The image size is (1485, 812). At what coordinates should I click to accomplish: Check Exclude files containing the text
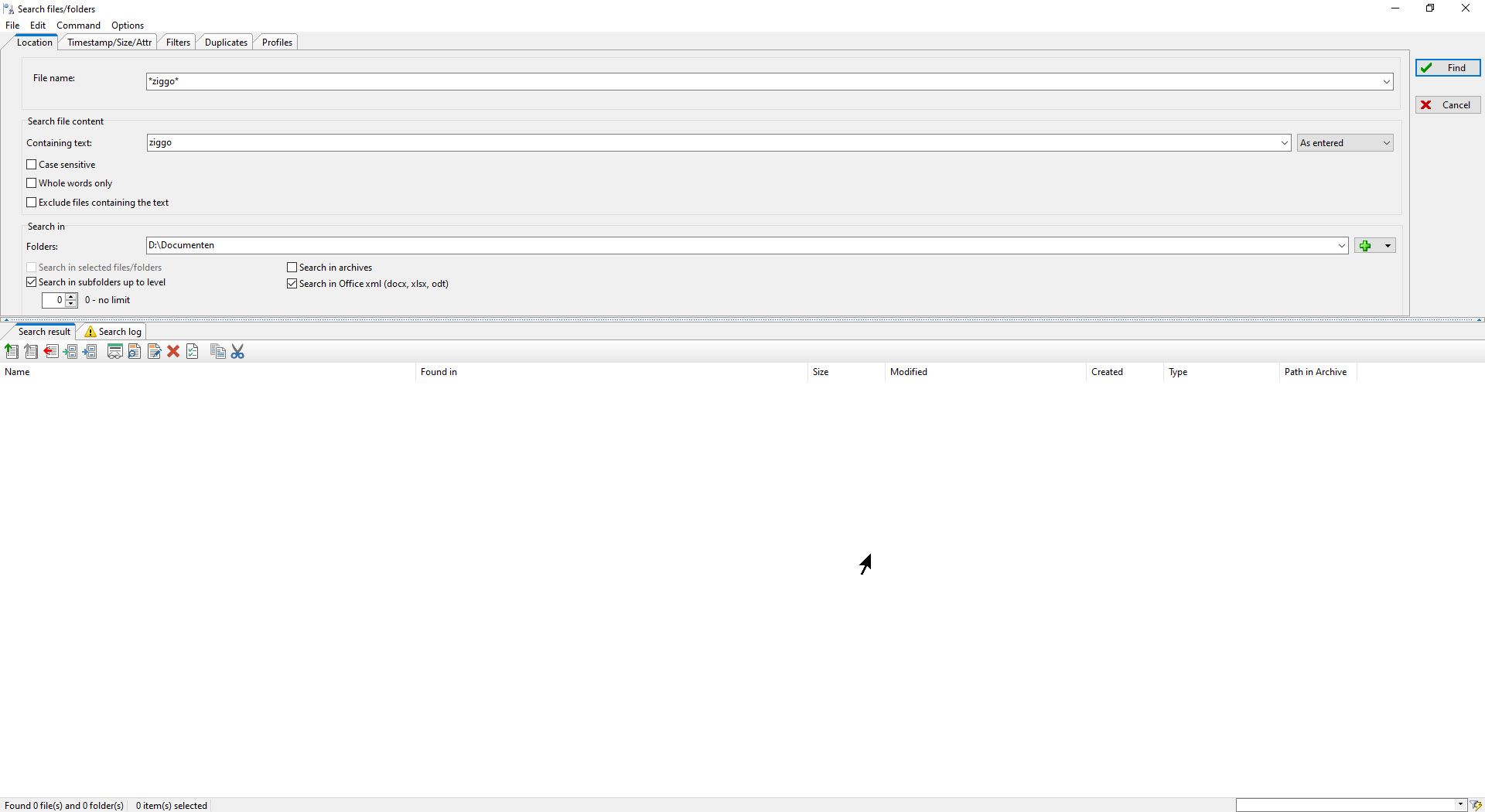click(x=32, y=203)
